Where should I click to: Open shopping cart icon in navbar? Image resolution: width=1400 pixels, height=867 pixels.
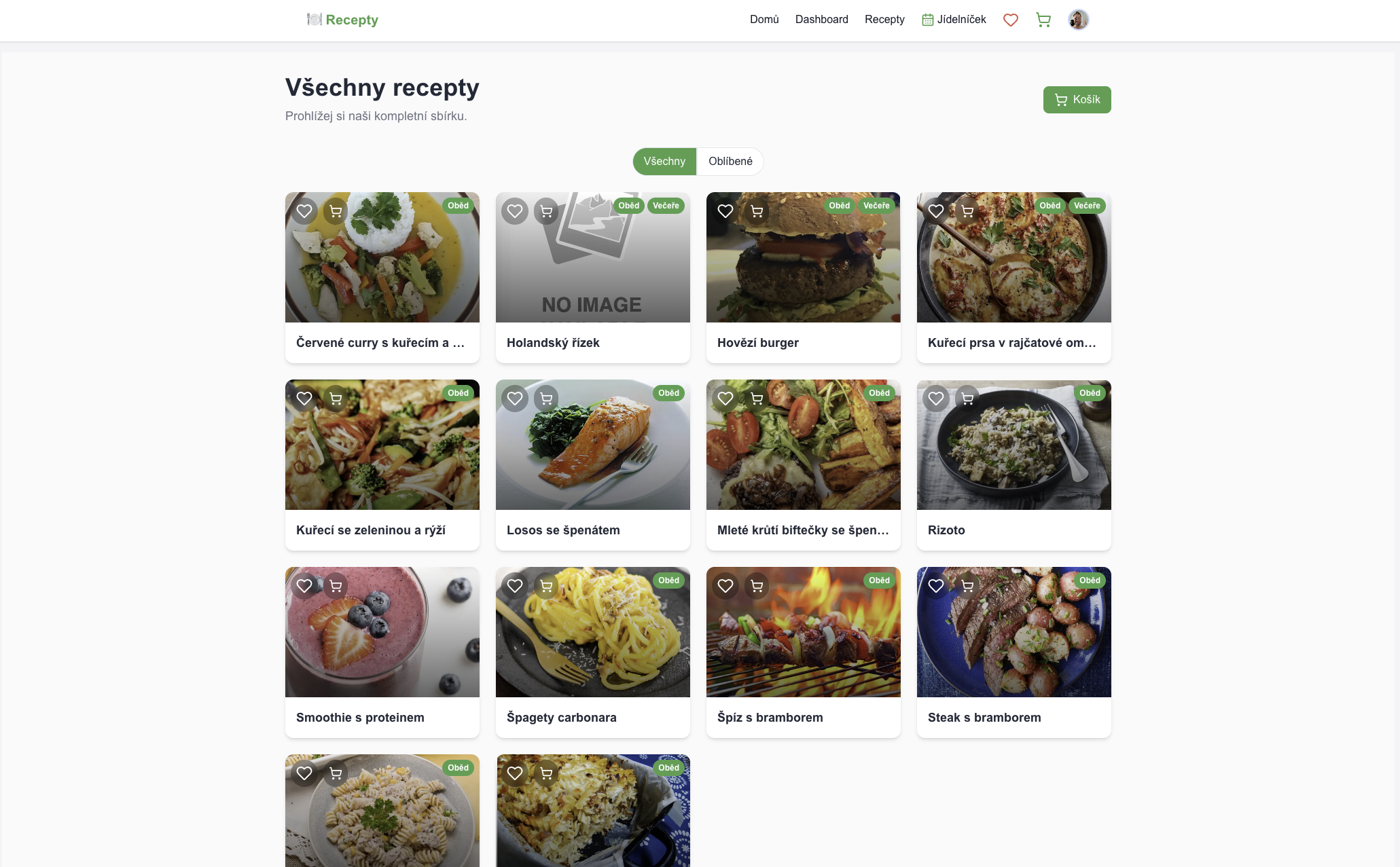point(1043,20)
